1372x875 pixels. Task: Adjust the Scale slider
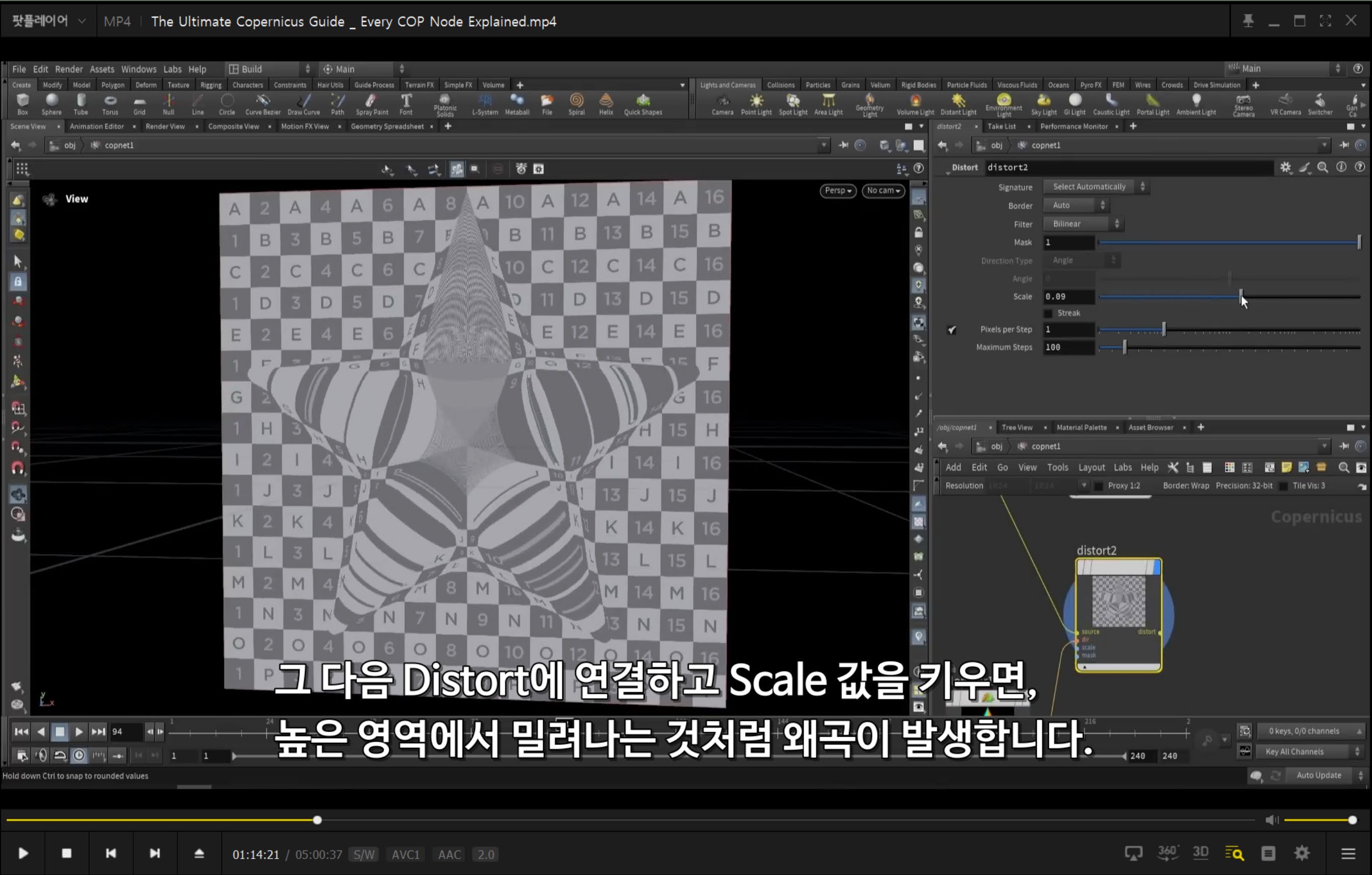coord(1229,297)
